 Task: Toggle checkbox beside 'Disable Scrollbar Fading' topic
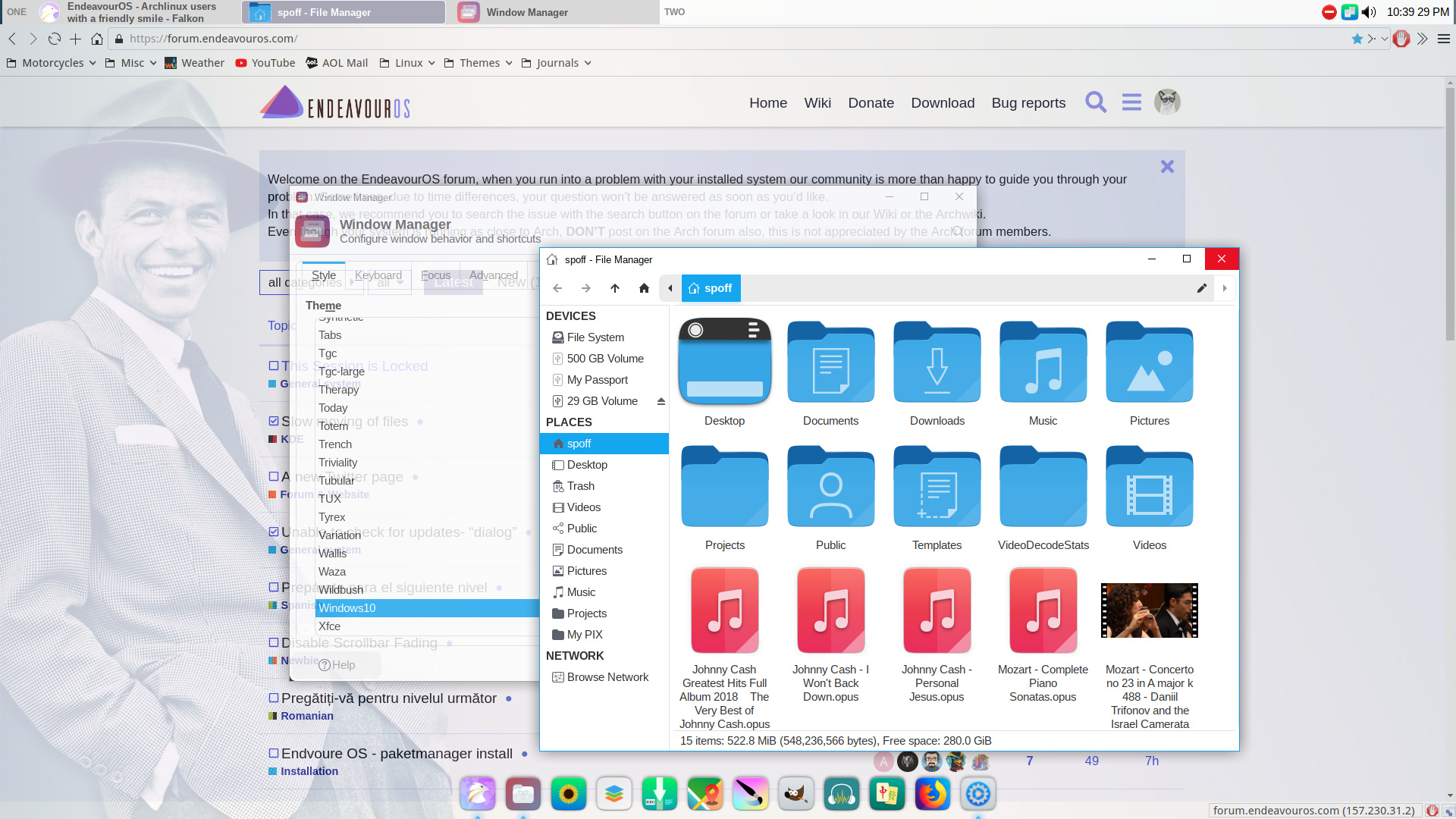click(274, 642)
